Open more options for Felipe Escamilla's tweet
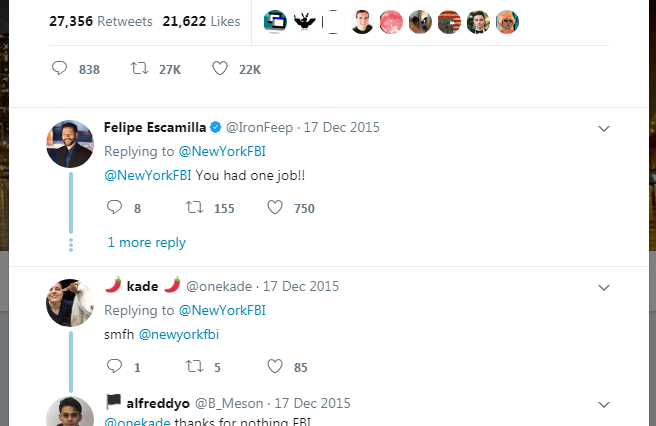The width and height of the screenshot is (656, 426). [x=603, y=128]
